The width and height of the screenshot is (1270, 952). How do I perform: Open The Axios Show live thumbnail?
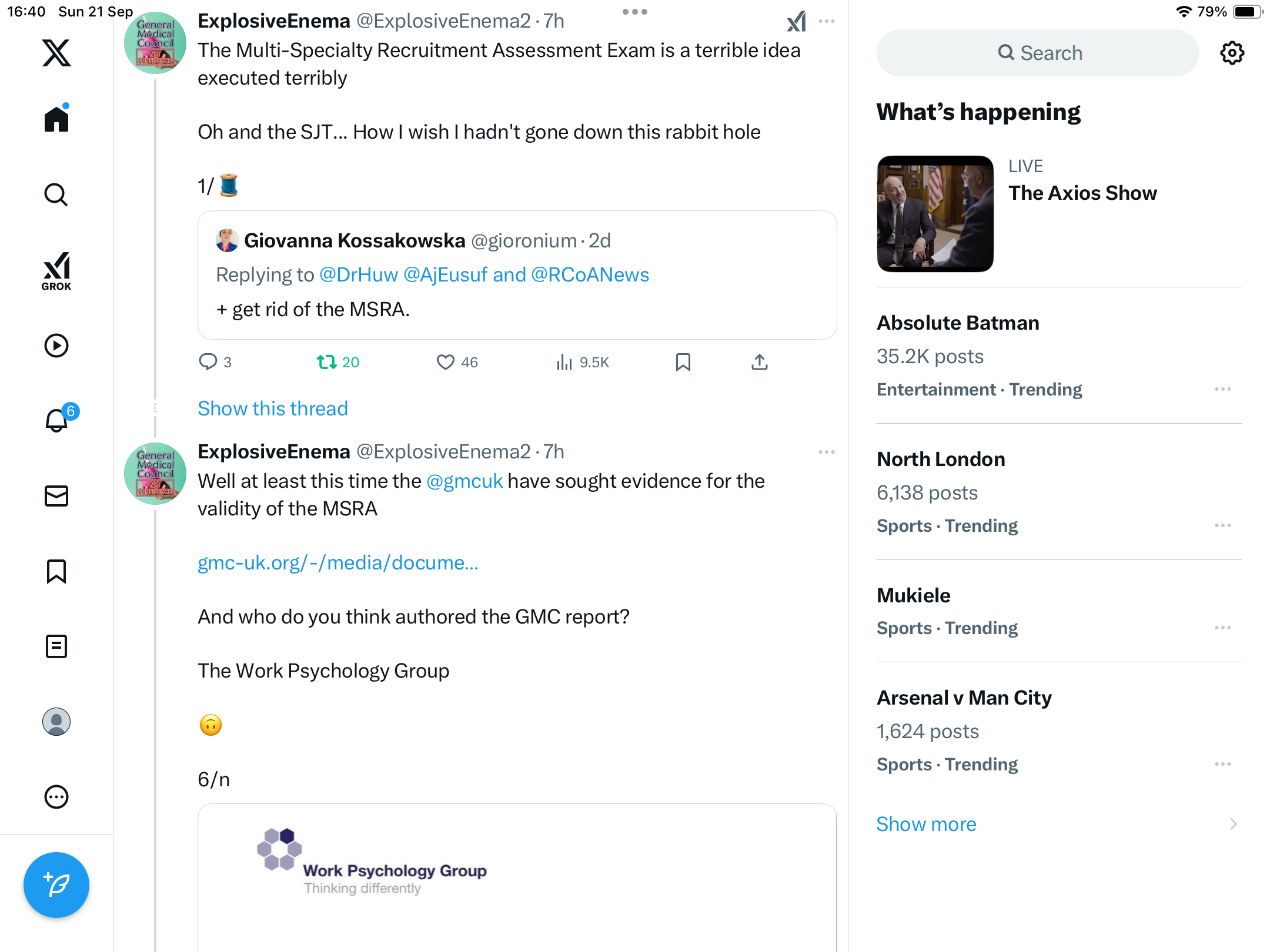click(x=935, y=214)
